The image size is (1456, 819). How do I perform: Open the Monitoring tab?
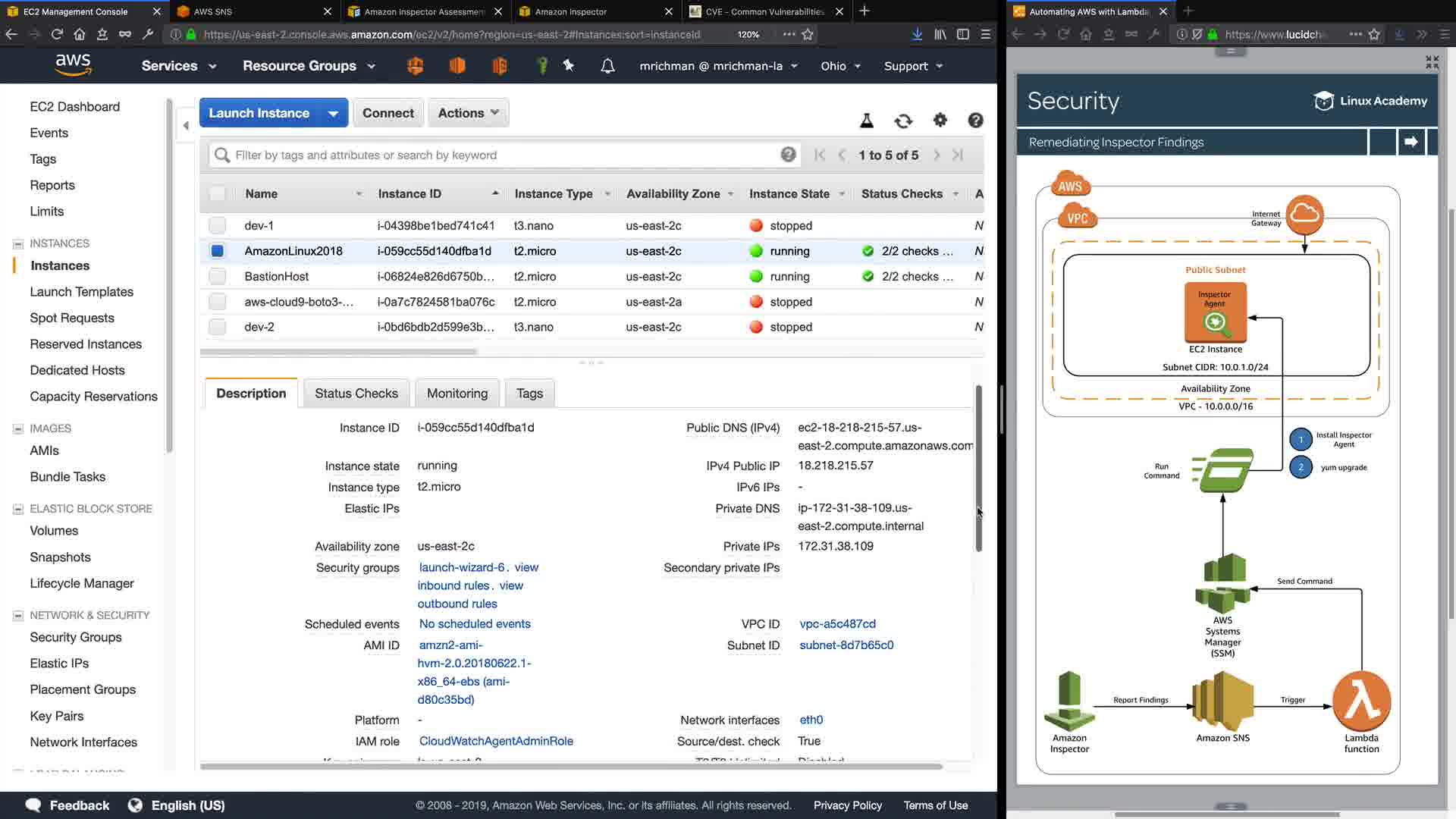pyautogui.click(x=457, y=394)
